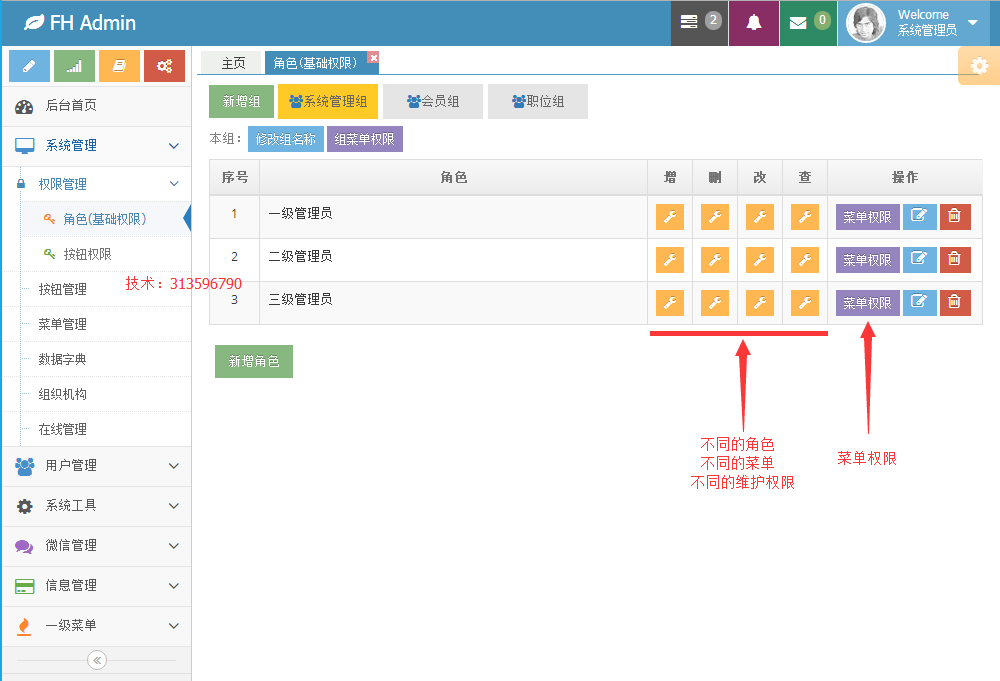Delete the 二级管理员 role

click(955, 260)
